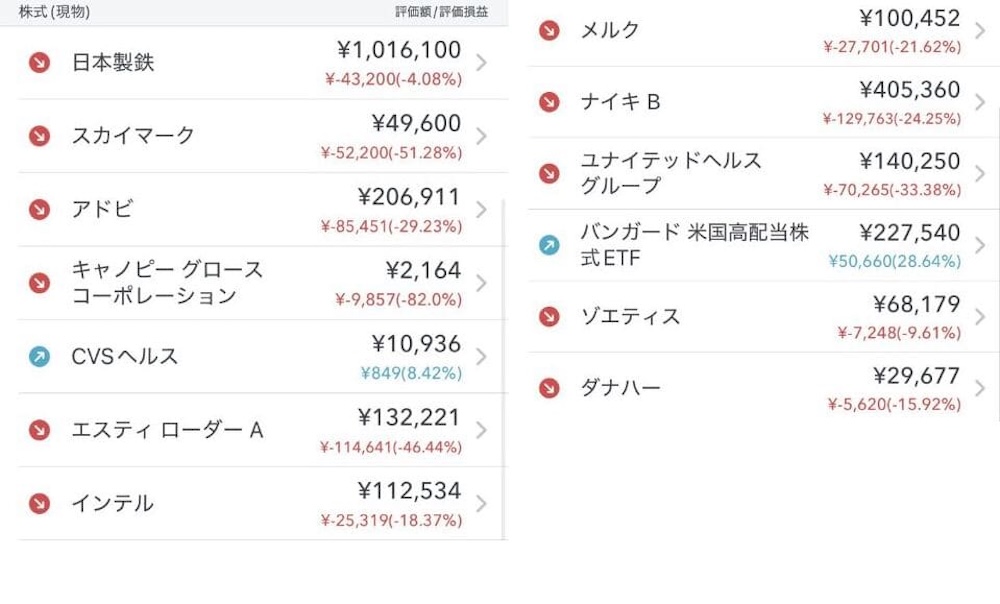Click the red down-arrow icon beside 日本製鉄
Viewport: 1000px width, 604px height.
[x=39, y=63]
